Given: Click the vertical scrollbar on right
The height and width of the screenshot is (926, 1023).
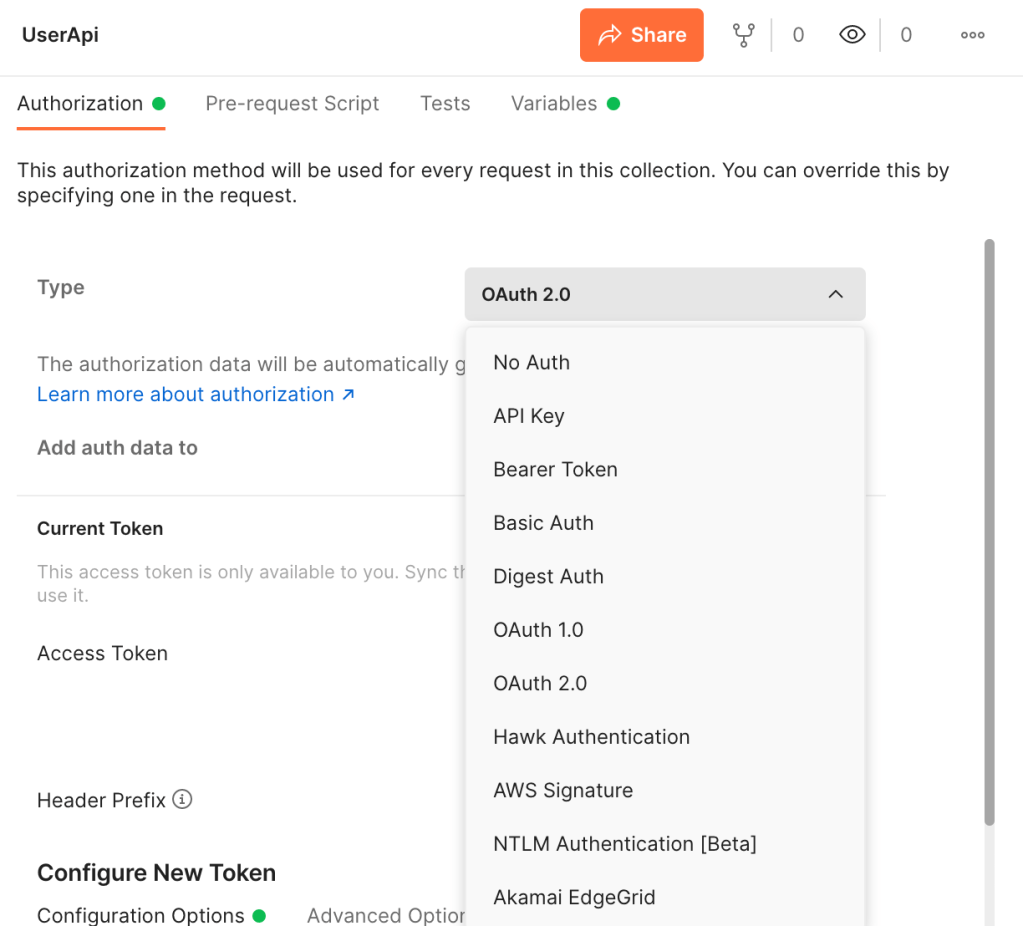Looking at the screenshot, I should pos(989,530).
